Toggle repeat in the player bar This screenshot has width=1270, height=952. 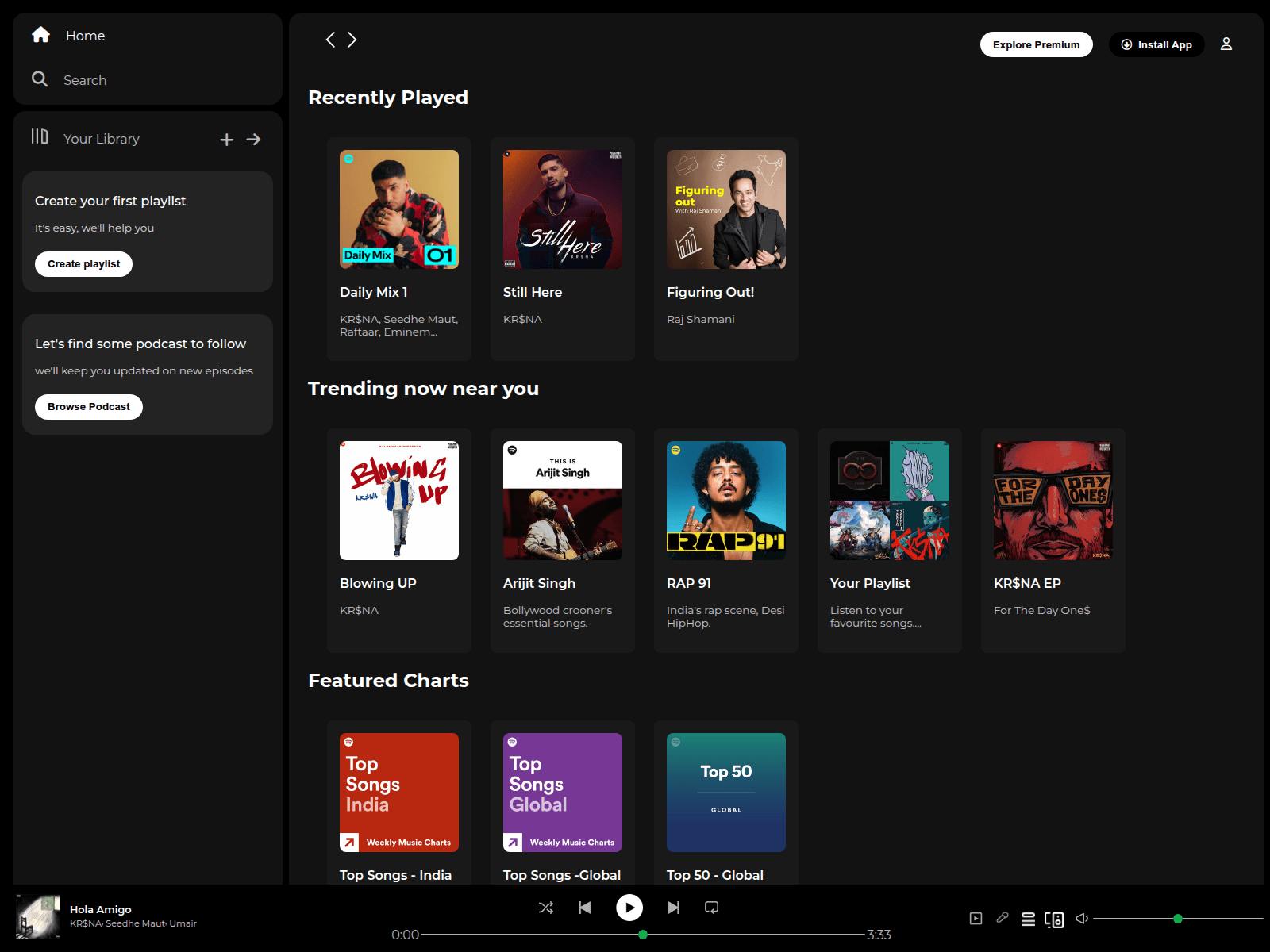[x=712, y=908]
